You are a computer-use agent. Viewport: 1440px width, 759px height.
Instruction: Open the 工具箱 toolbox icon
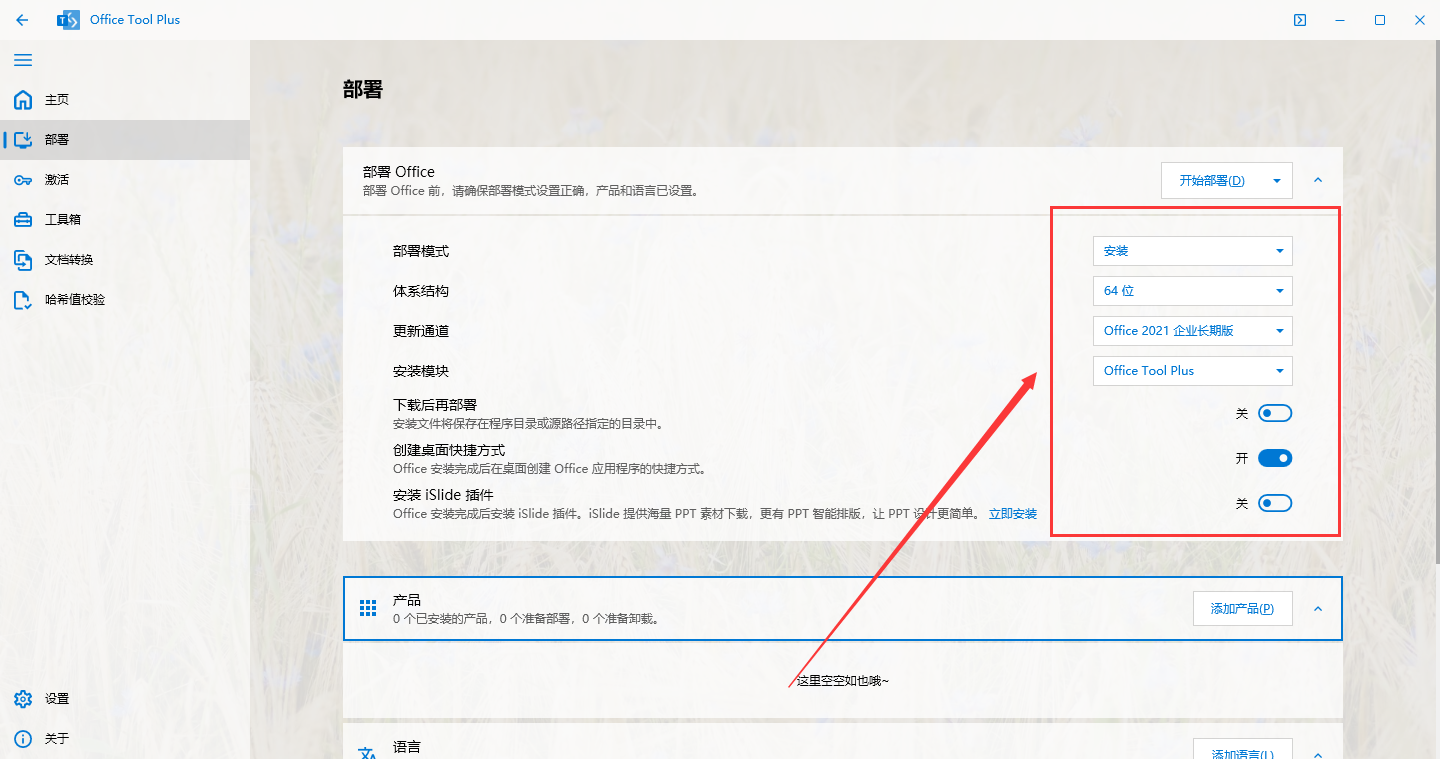(x=23, y=219)
